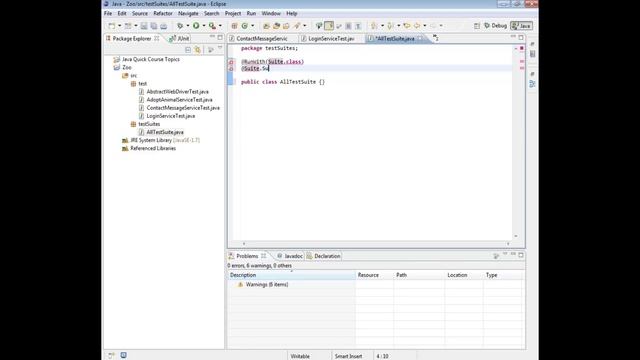Collapse all in Package Explorer
The image size is (640, 360).
(x=188, y=50)
